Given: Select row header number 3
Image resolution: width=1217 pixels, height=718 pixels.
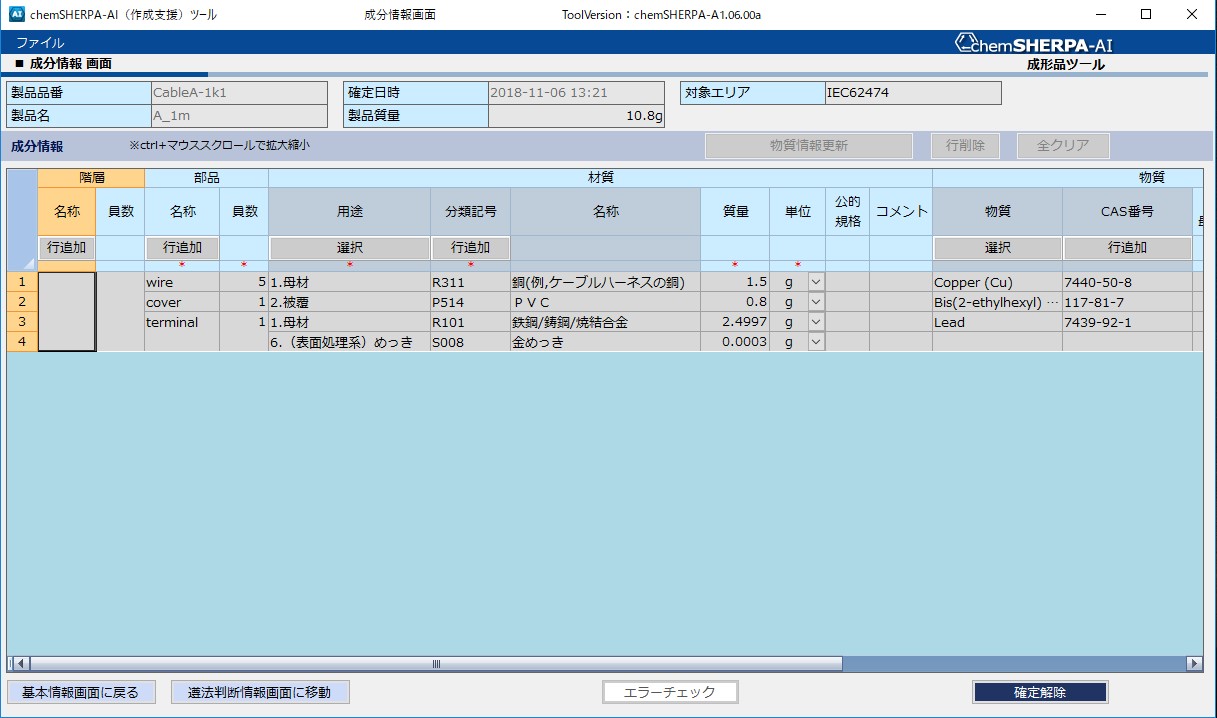Looking at the screenshot, I should [x=22, y=322].
